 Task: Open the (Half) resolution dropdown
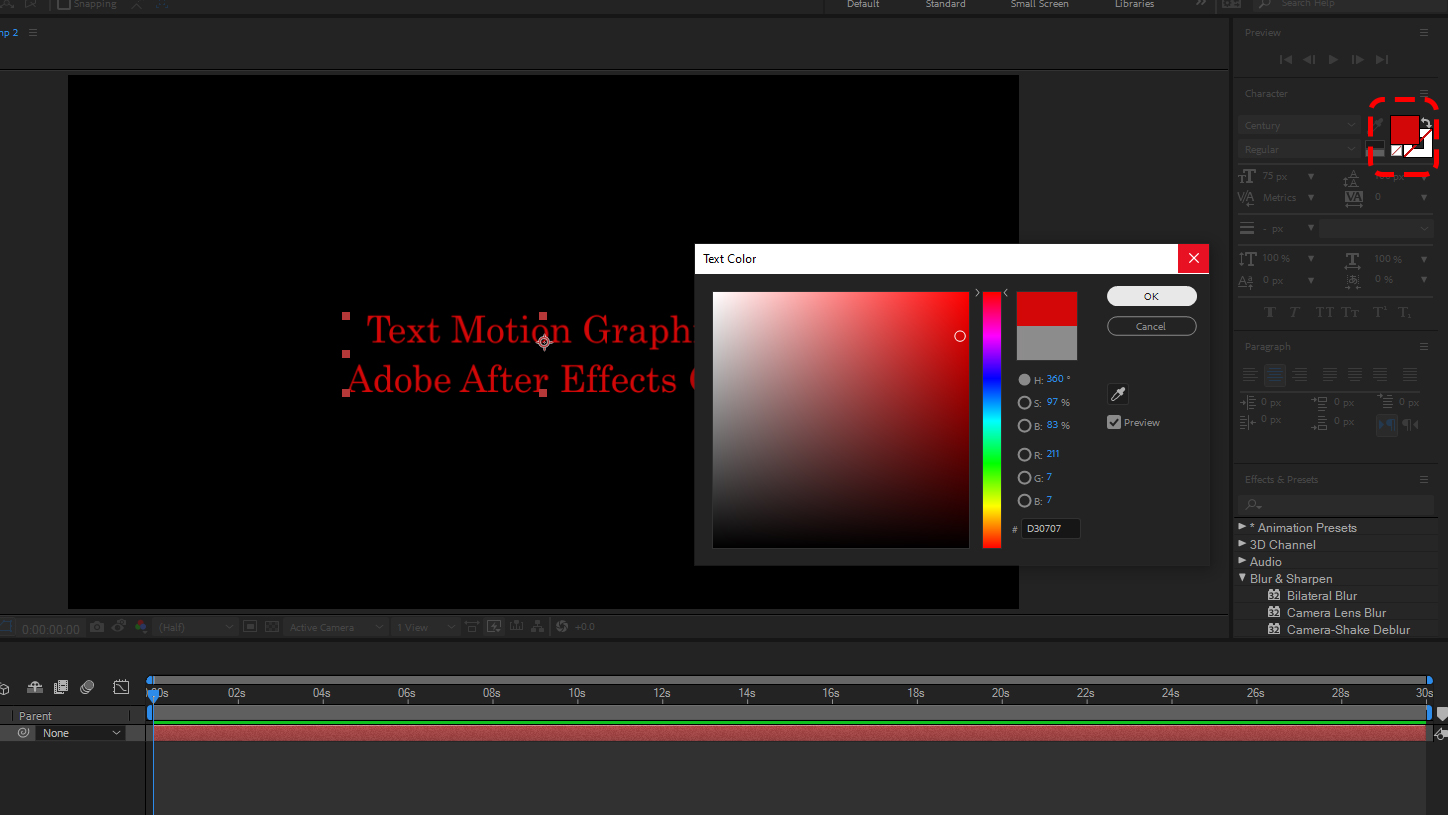point(196,627)
